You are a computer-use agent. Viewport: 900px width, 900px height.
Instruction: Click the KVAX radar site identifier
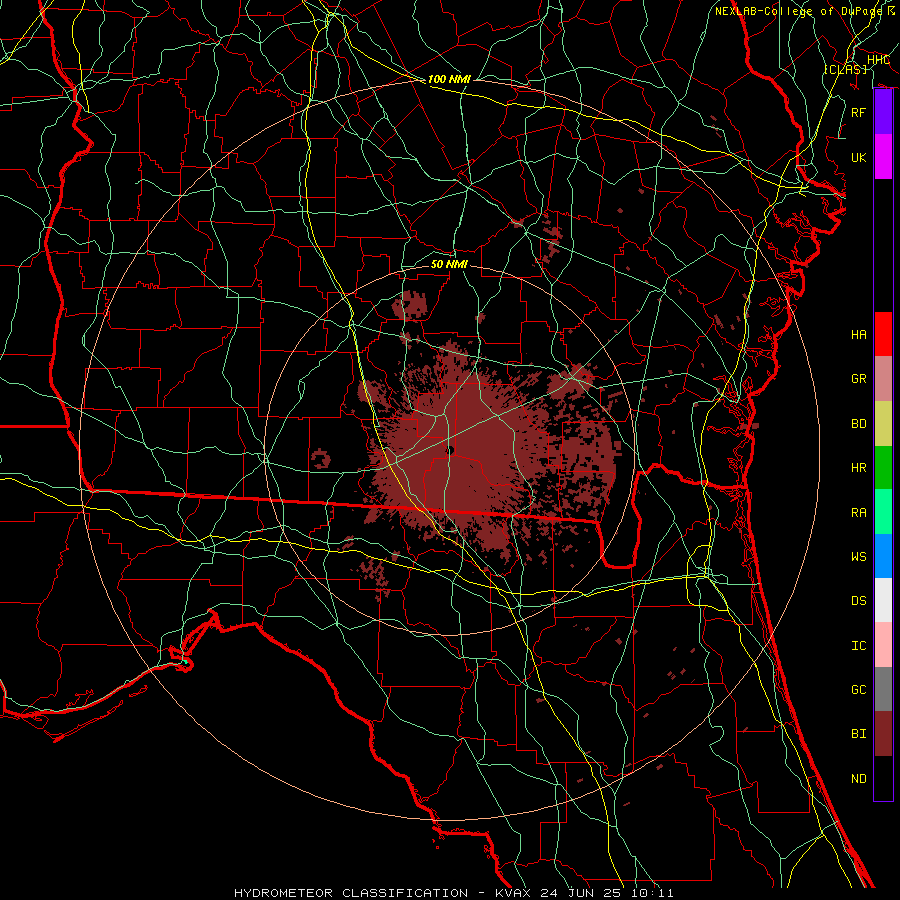[x=515, y=893]
